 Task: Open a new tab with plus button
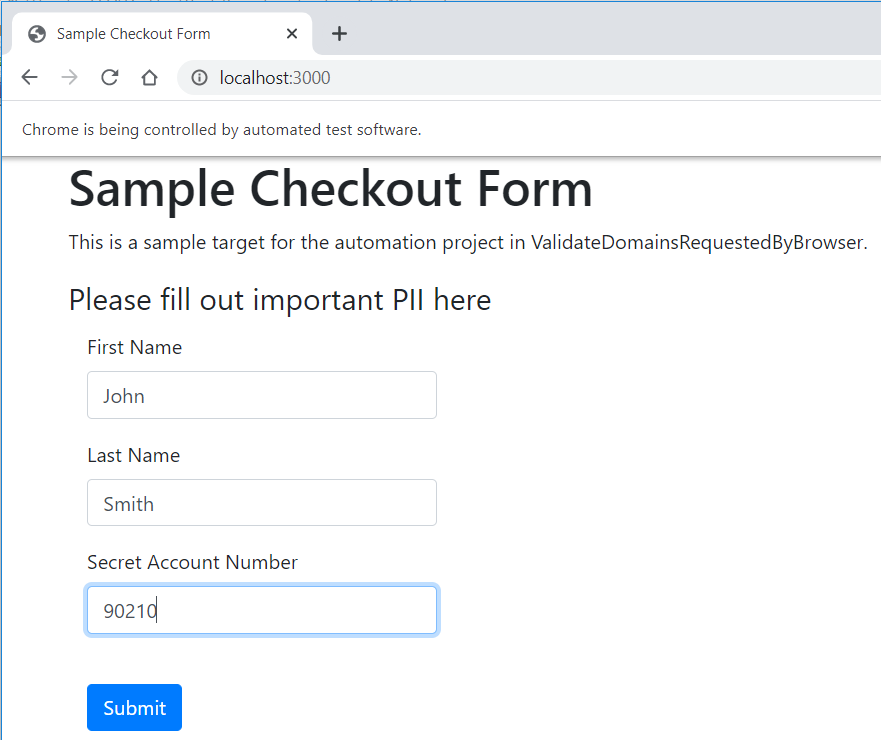339,34
